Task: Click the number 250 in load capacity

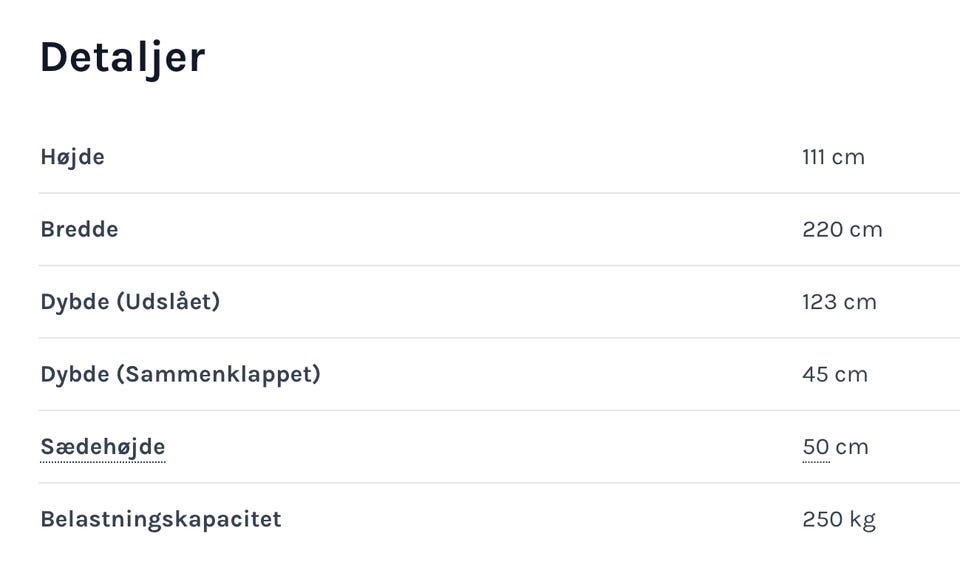Action: coord(821,519)
